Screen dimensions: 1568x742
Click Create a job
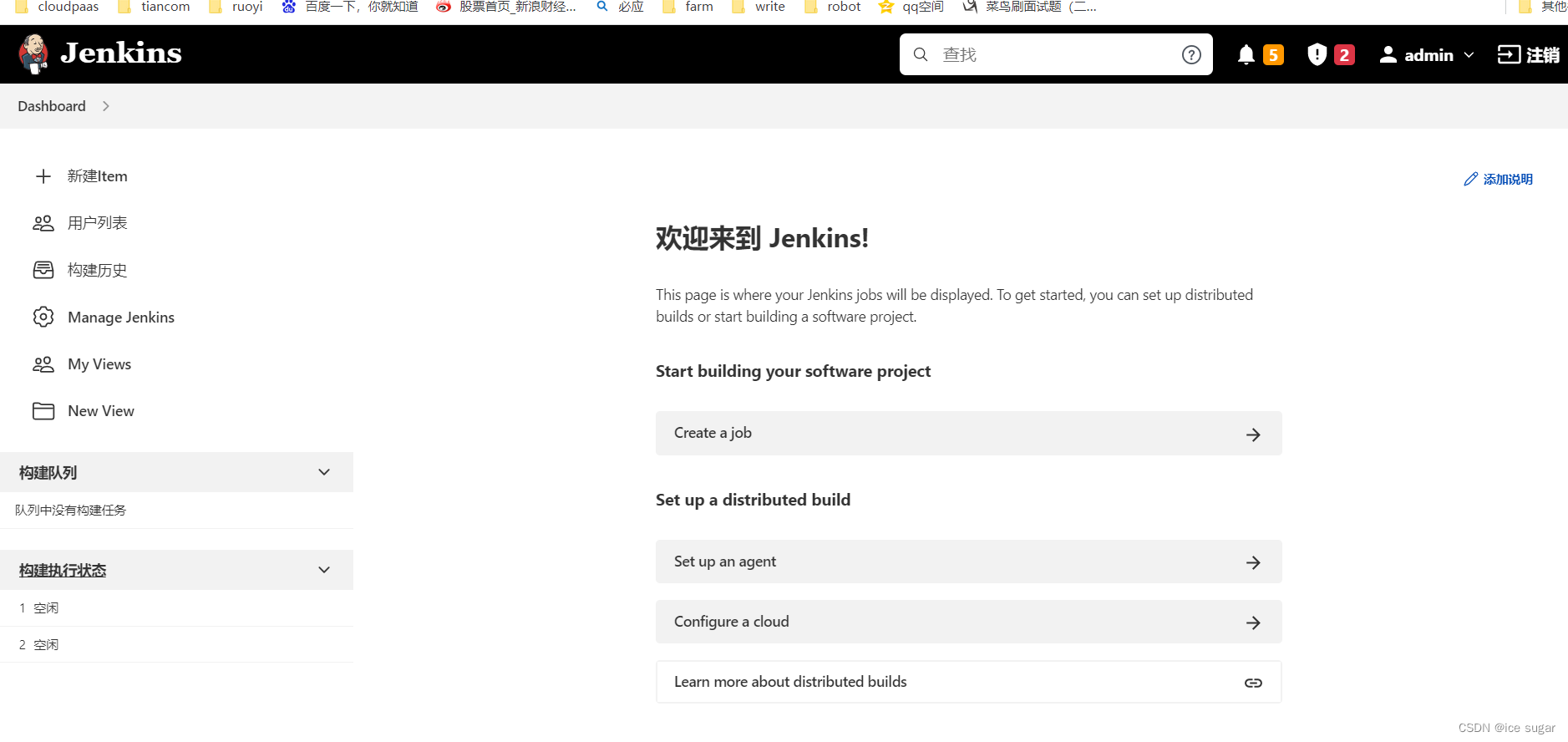(x=968, y=433)
